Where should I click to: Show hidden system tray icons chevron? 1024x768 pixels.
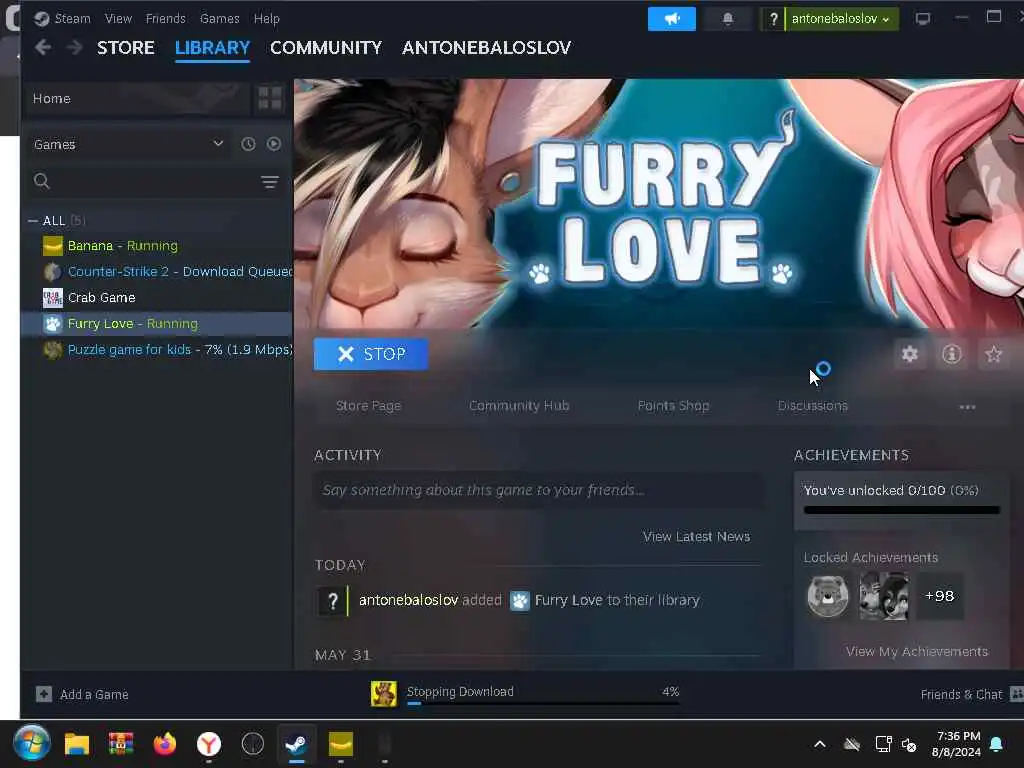(820, 744)
